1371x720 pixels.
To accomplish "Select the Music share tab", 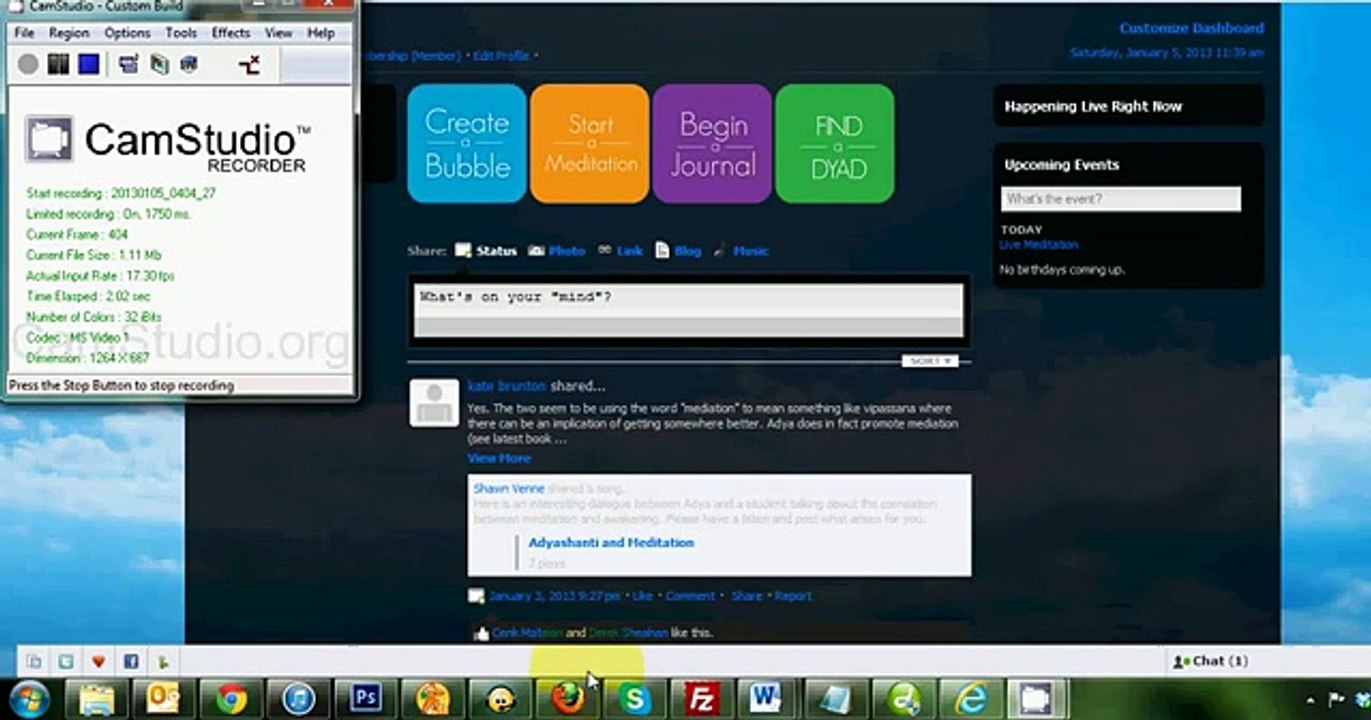I will click(741, 251).
